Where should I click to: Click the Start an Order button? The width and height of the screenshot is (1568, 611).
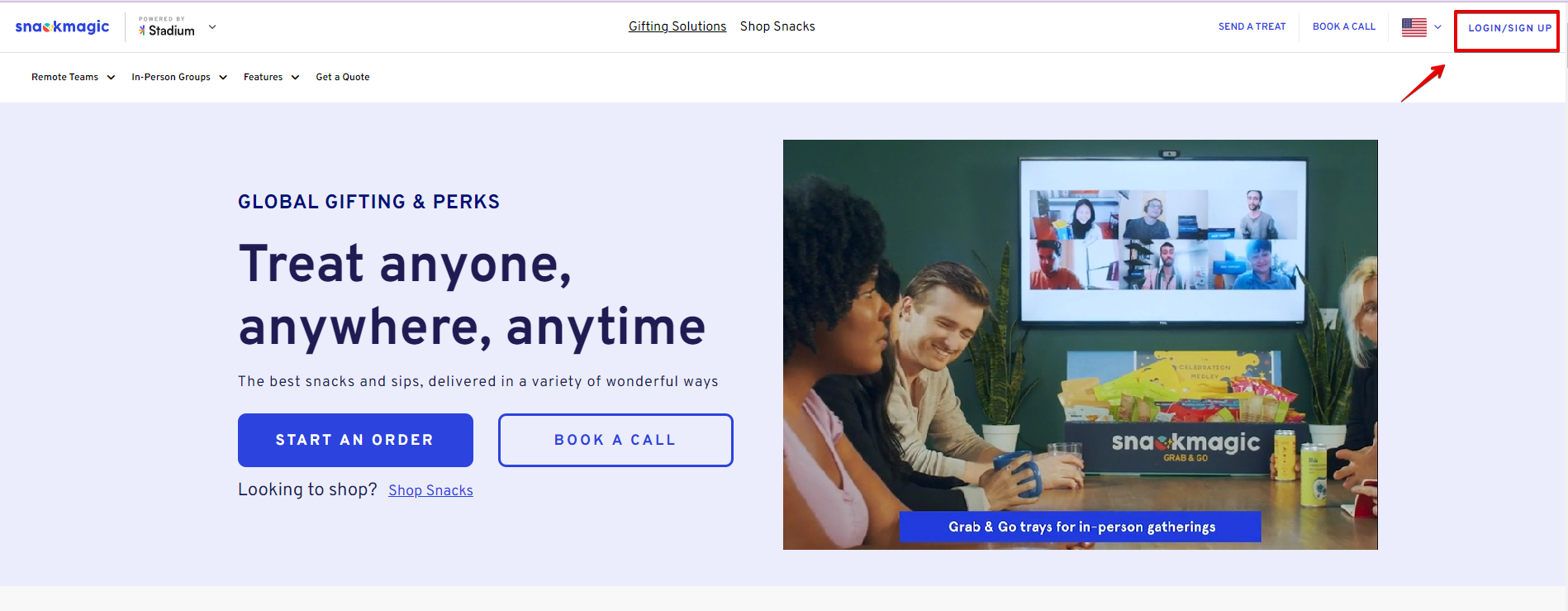click(x=355, y=440)
